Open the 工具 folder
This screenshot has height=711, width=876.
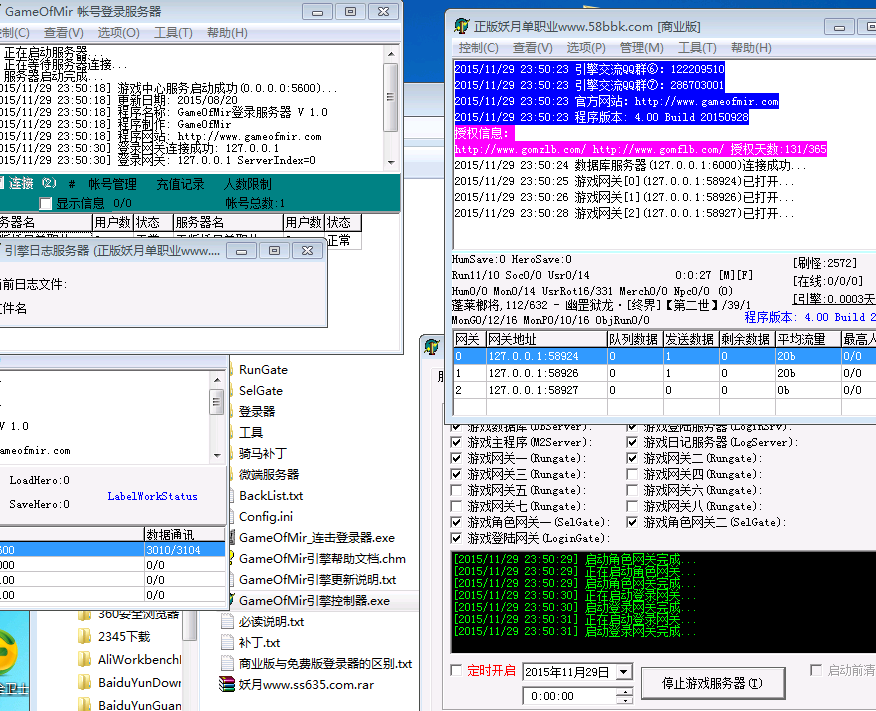(x=251, y=432)
